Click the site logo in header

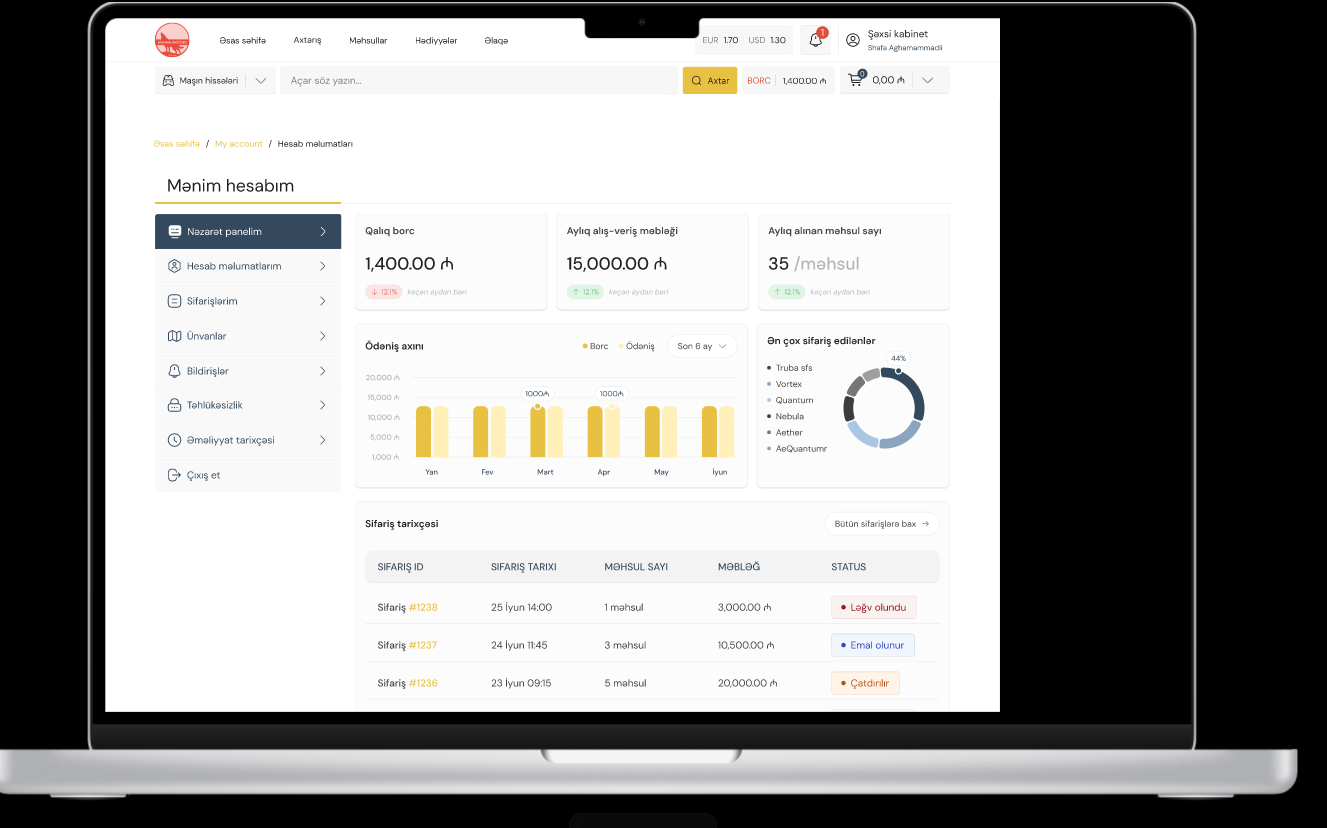(172, 40)
